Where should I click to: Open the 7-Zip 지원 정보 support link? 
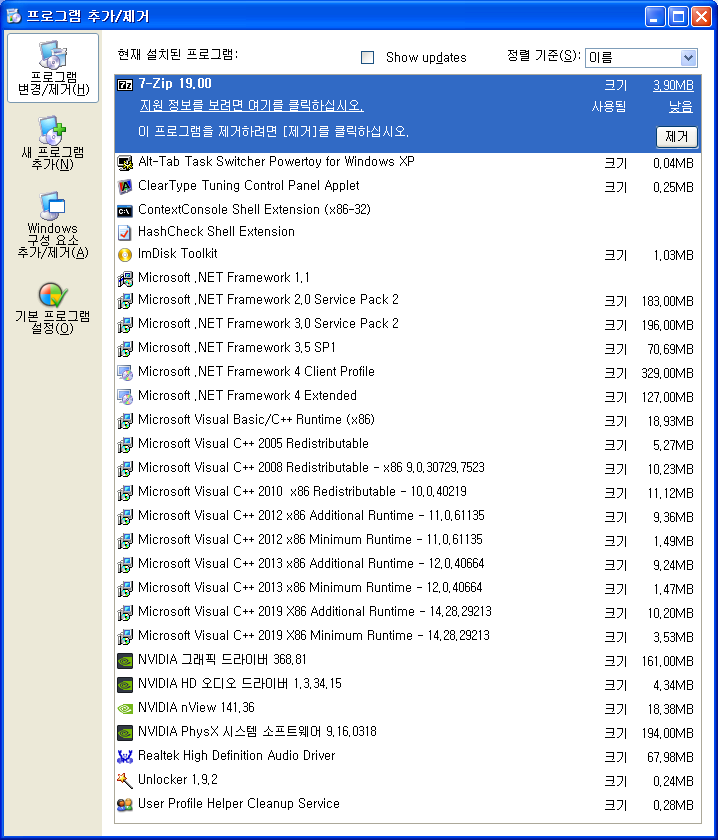pyautogui.click(x=252, y=106)
